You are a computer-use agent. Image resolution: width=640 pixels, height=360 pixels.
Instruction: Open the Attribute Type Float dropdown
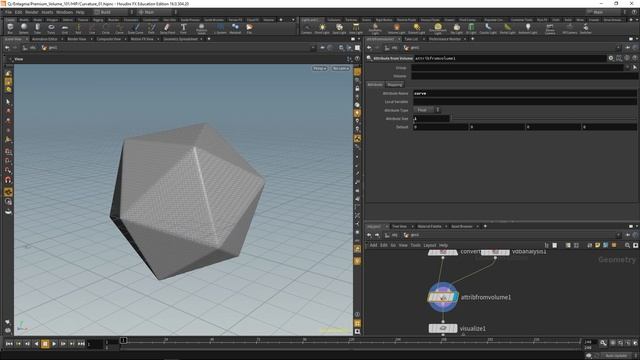[x=427, y=110]
